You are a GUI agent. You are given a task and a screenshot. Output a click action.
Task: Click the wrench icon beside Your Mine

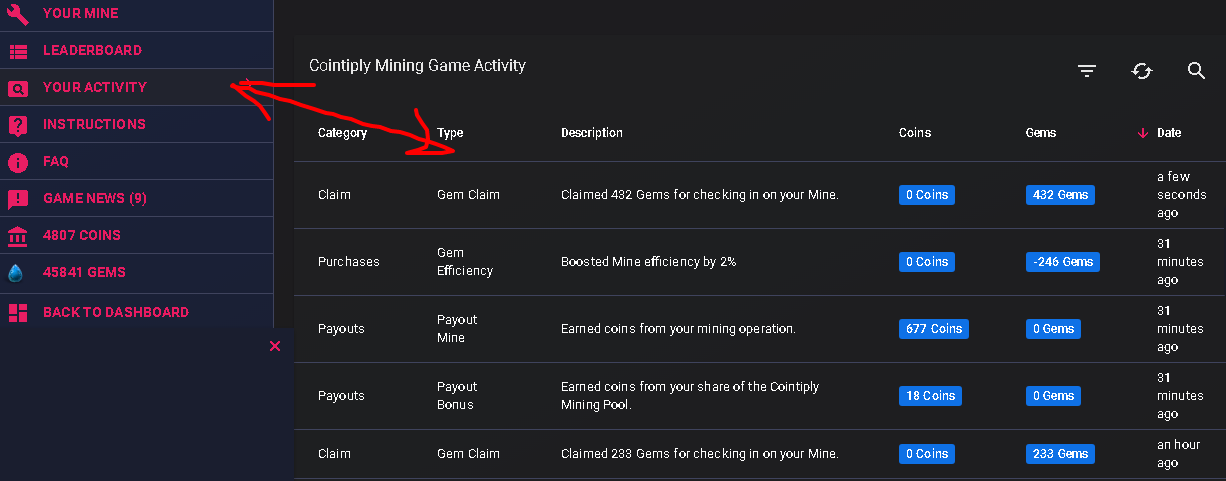pos(18,14)
